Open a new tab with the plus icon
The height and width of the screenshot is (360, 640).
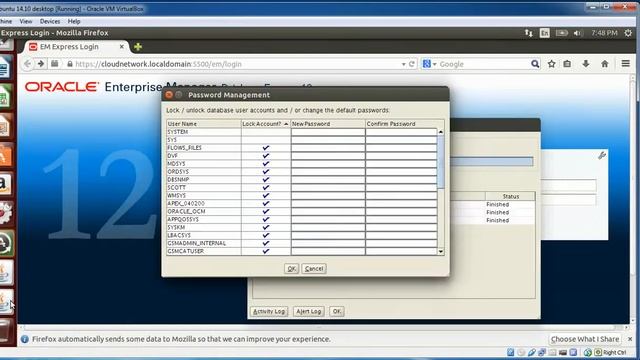pos(138,47)
